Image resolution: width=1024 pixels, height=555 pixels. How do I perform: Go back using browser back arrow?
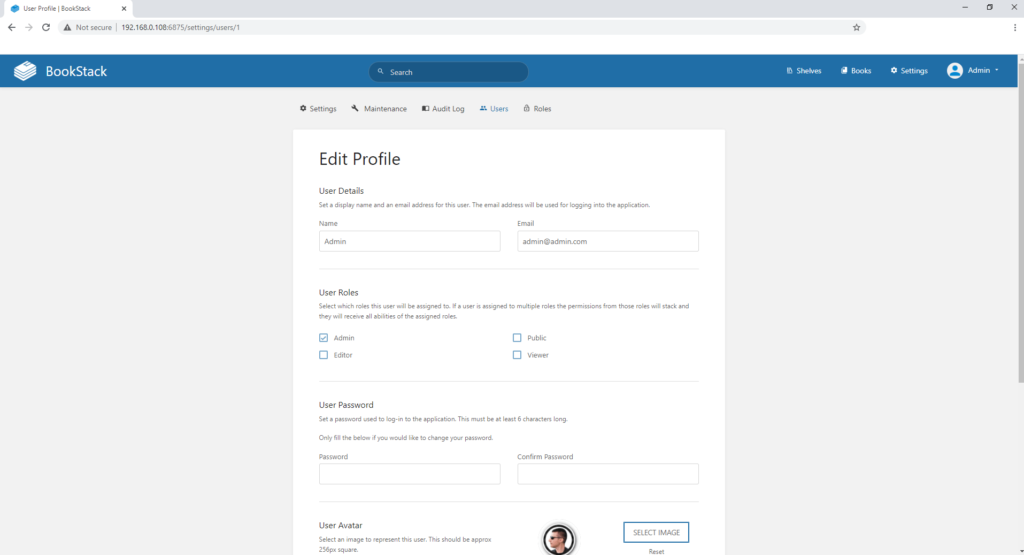pos(11,27)
